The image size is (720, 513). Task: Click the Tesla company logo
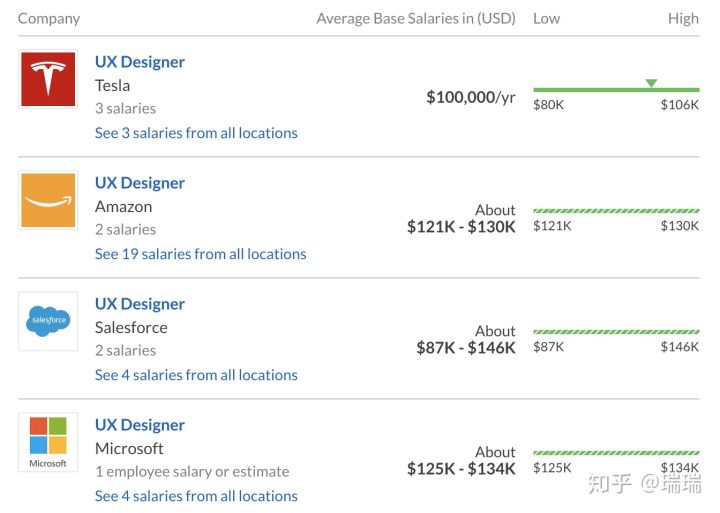(48, 79)
